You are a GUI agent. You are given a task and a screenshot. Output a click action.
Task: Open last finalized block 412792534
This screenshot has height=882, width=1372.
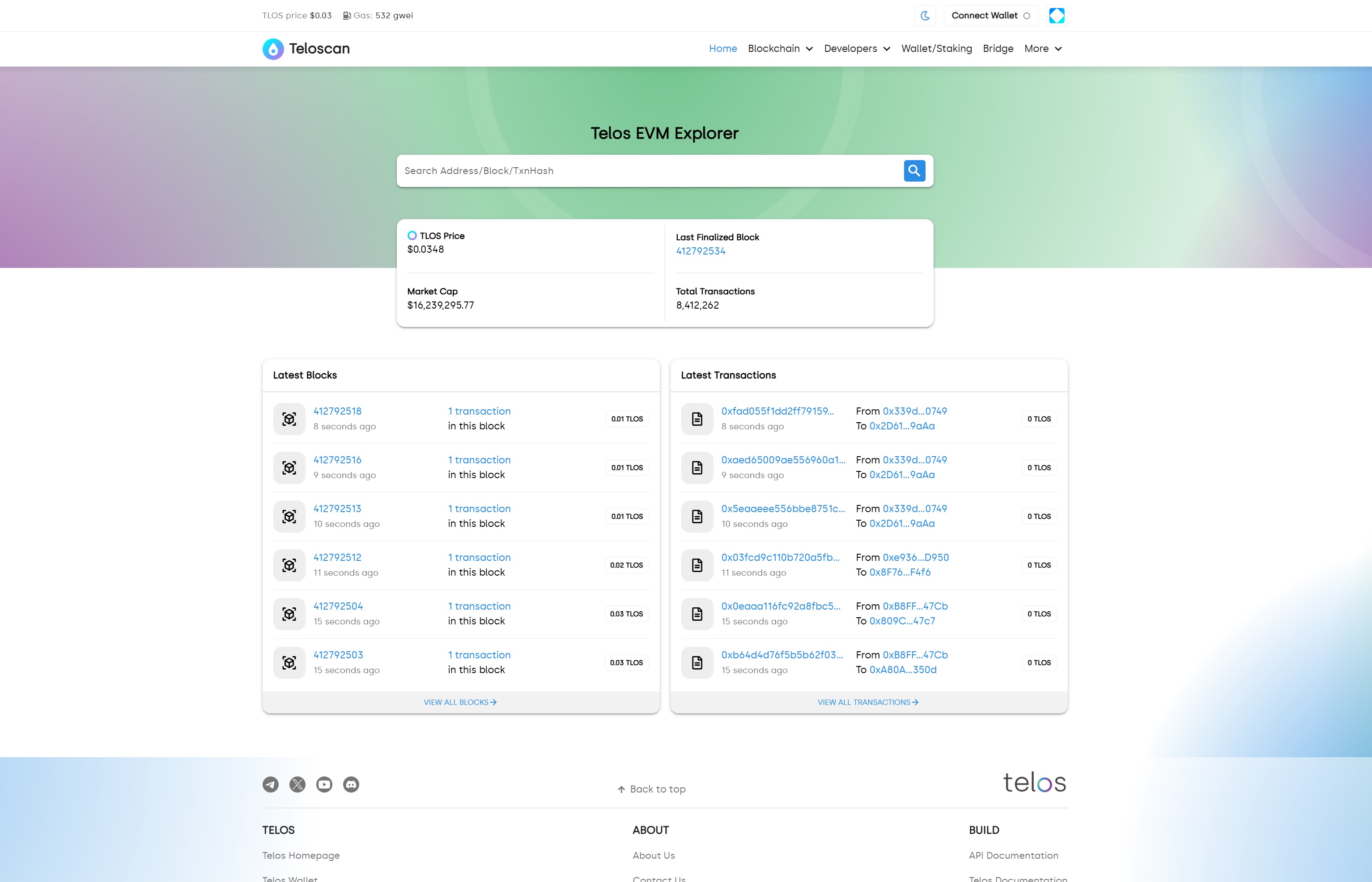pyautogui.click(x=701, y=251)
